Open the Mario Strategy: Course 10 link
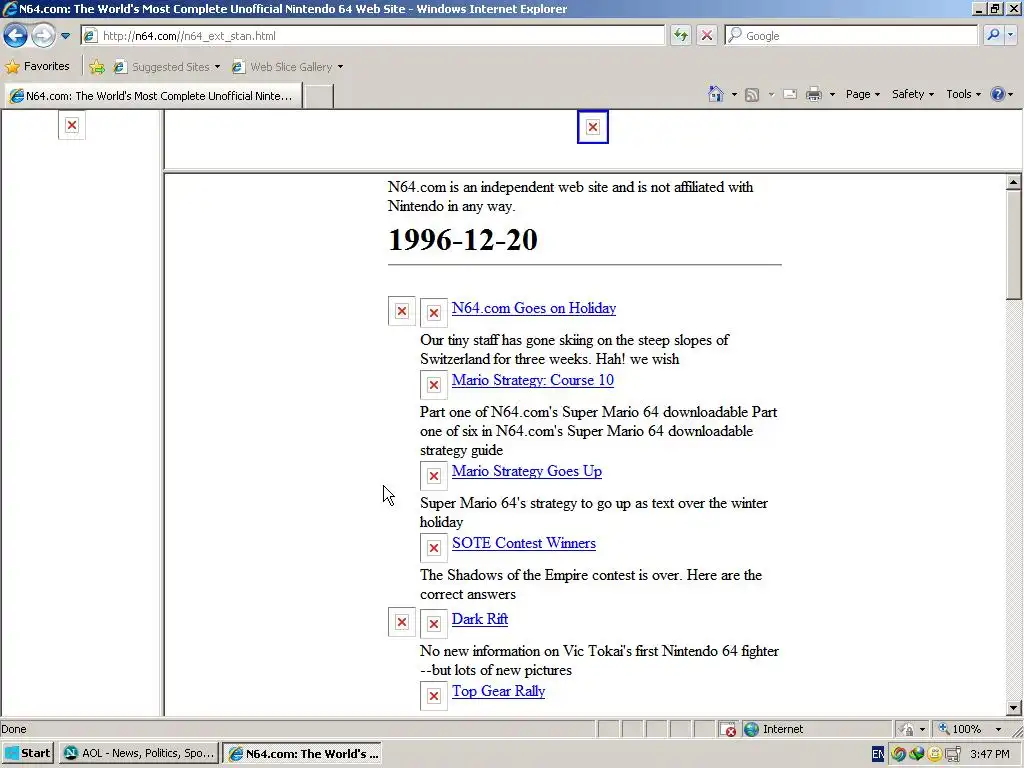 [532, 380]
